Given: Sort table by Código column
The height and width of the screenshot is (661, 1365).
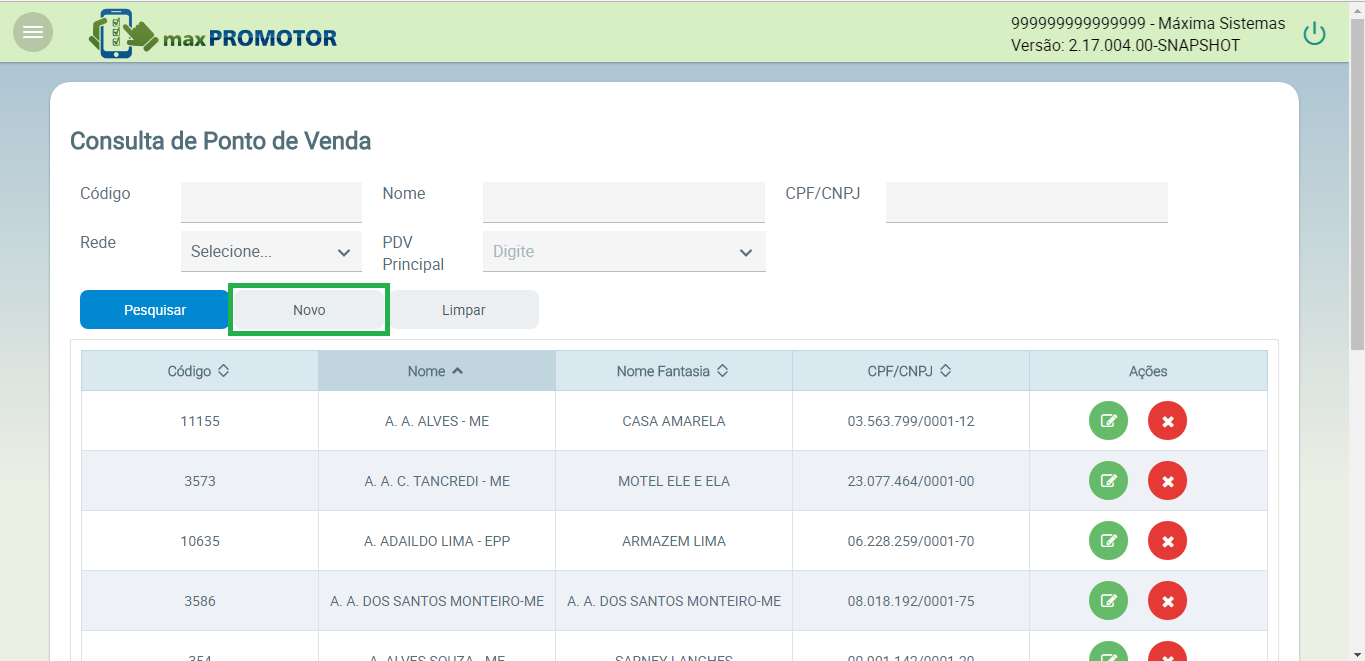Looking at the screenshot, I should (x=199, y=371).
